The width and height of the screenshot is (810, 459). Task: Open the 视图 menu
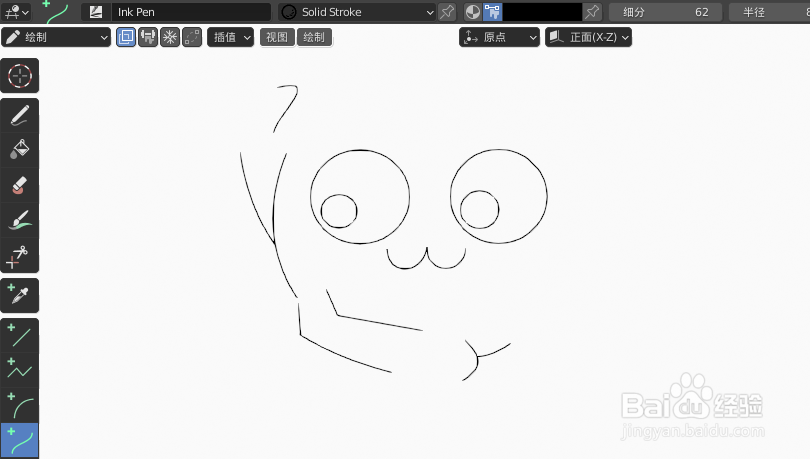(277, 37)
